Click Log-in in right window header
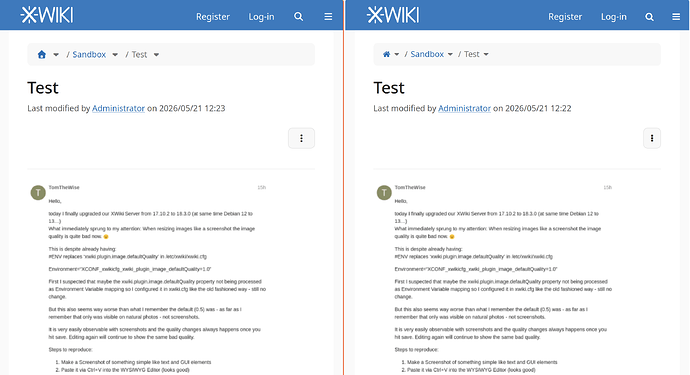Screen dimensions: 690x375 pyautogui.click(x=614, y=17)
